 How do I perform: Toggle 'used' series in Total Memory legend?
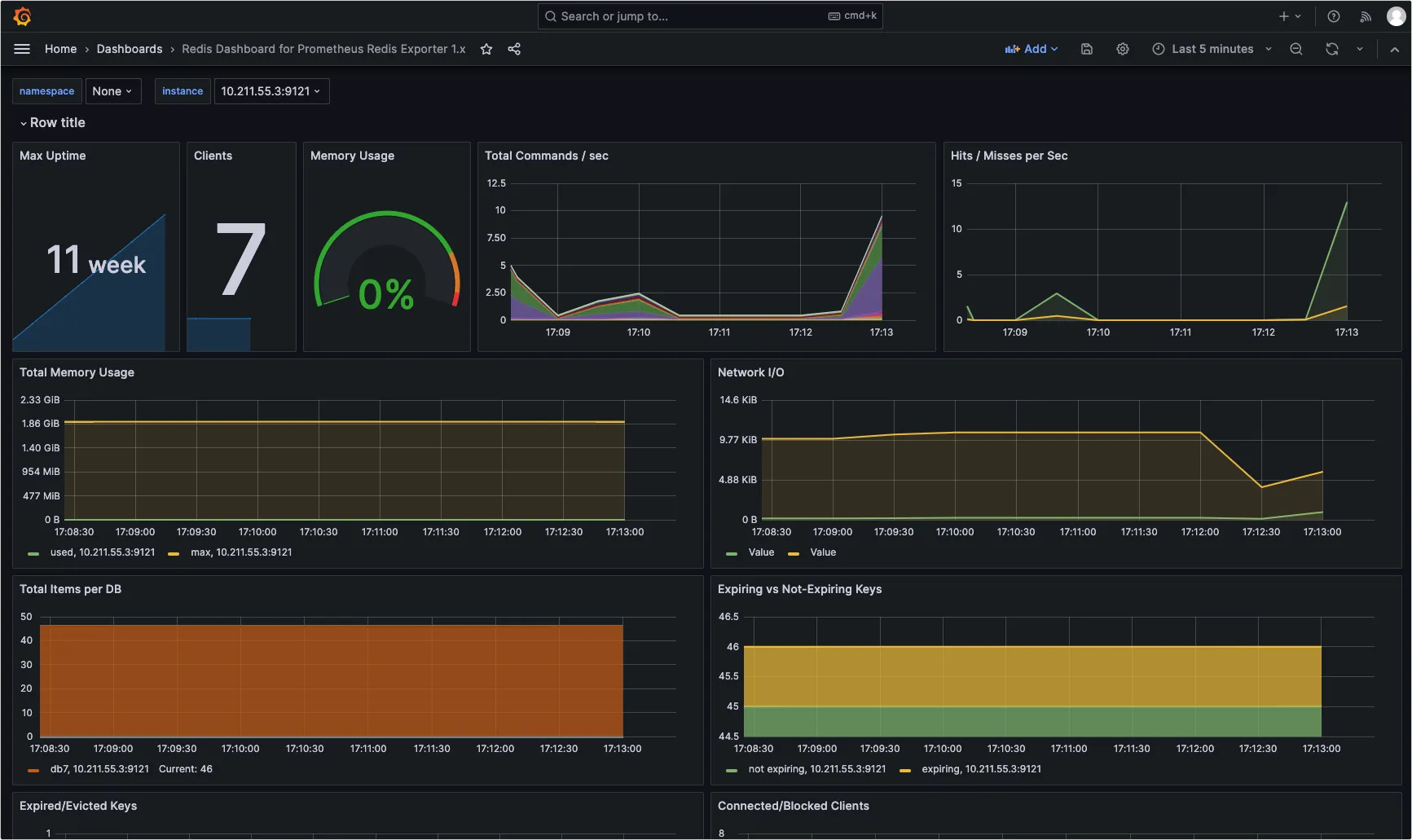pos(102,552)
